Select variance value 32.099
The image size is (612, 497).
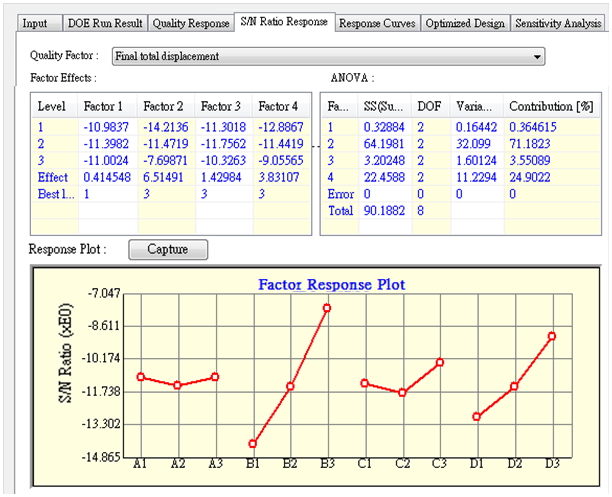[x=473, y=144]
